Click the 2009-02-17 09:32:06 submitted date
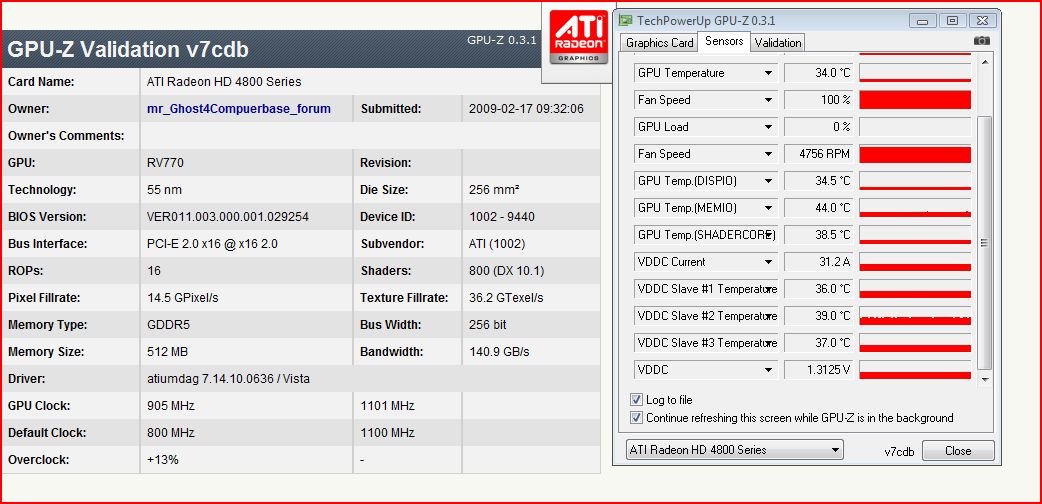 coord(526,108)
